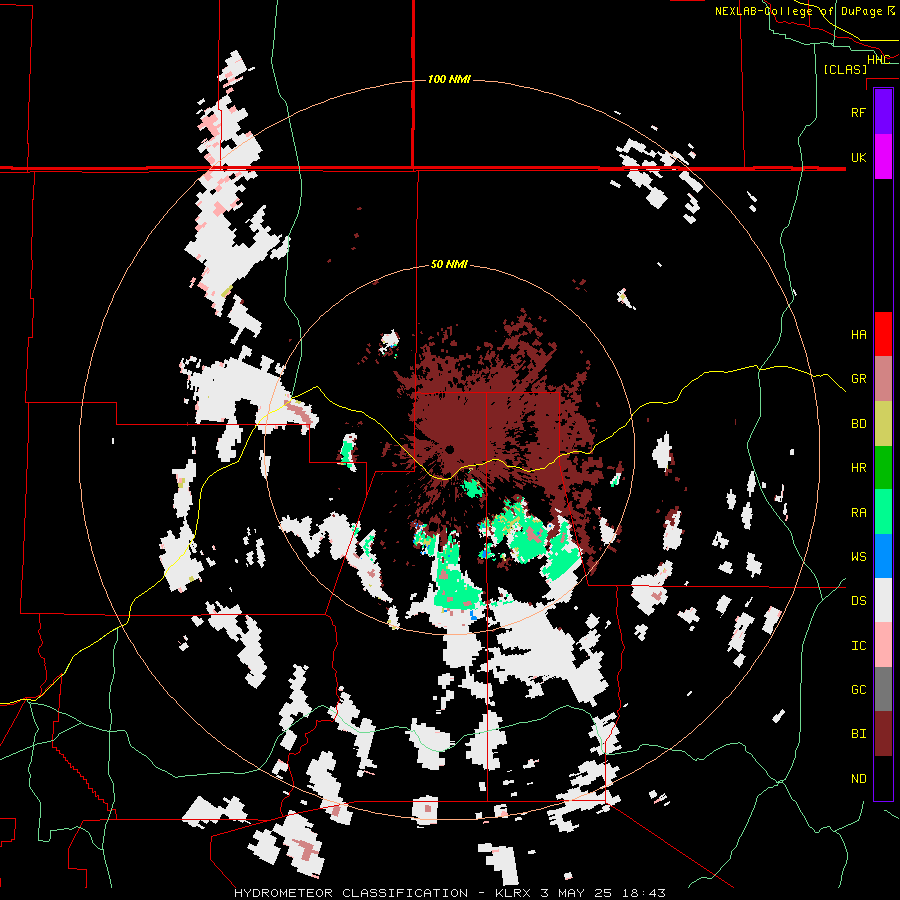Click the "HA" legend label
This screenshot has height=900, width=900.
click(x=858, y=335)
